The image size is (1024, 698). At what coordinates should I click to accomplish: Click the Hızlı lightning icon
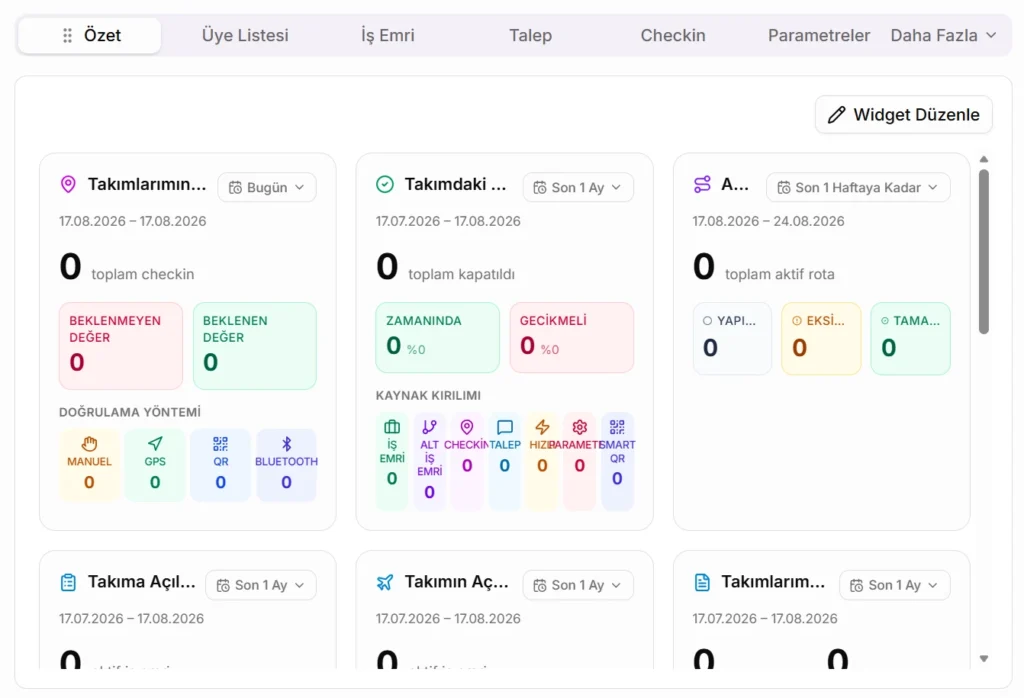pos(542,427)
